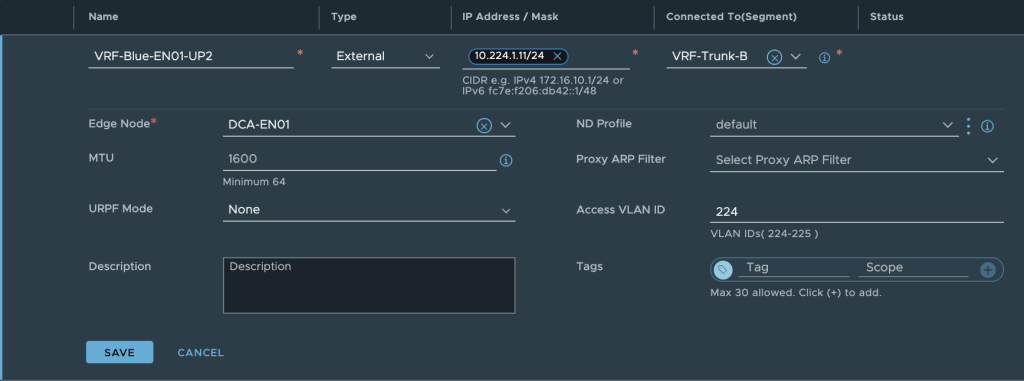
Task: Show MTU info tooltip icon
Action: pos(505,160)
